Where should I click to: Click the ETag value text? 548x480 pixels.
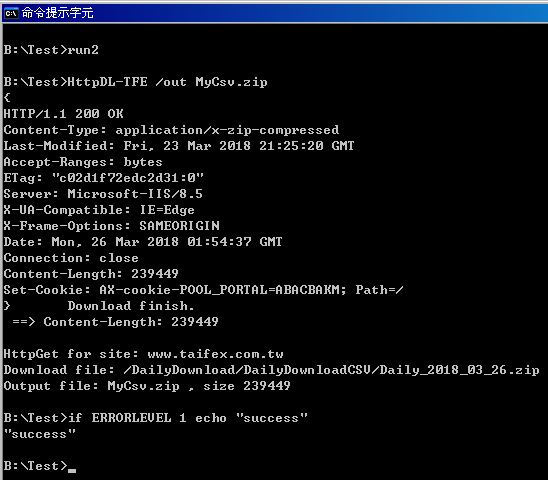click(x=128, y=178)
